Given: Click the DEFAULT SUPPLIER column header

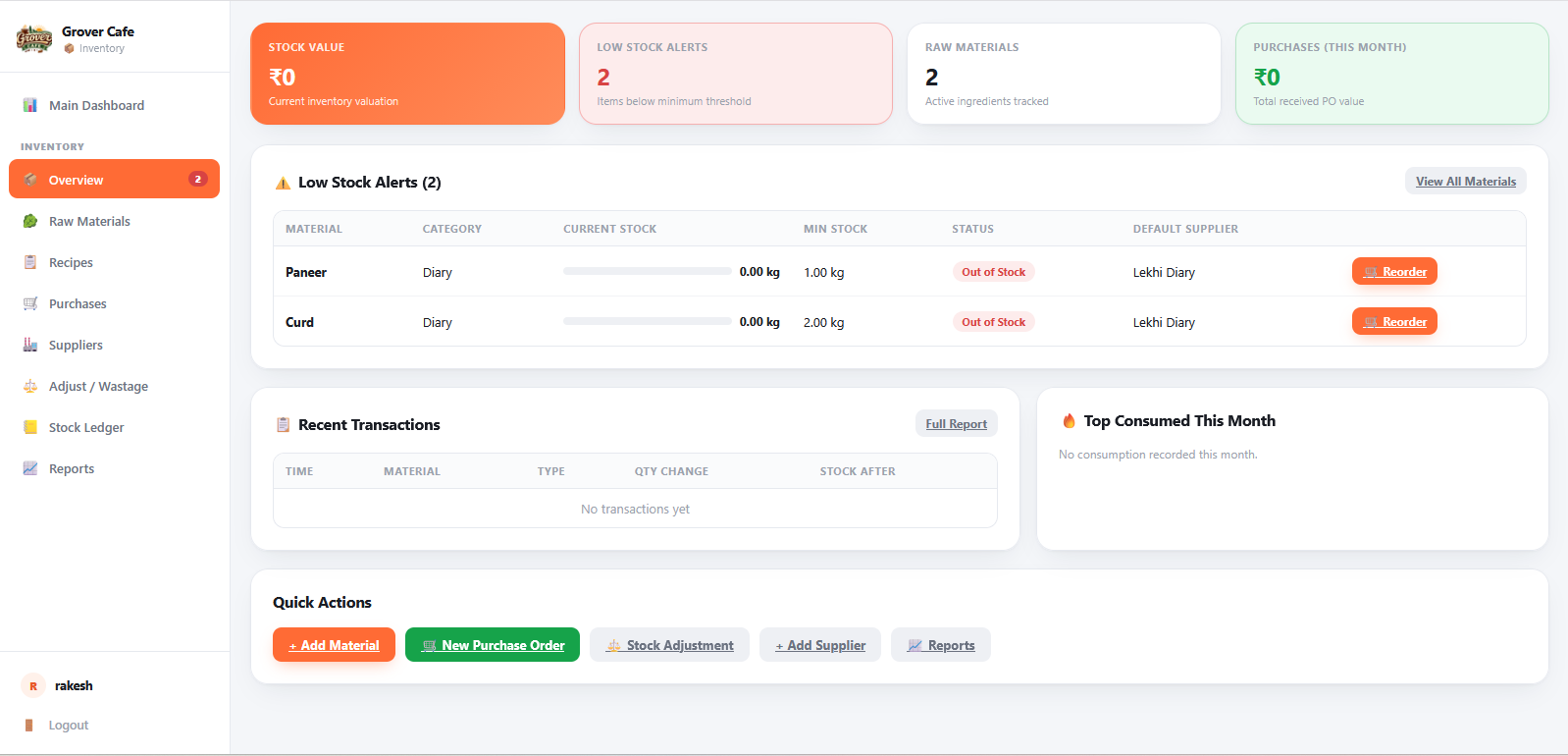Looking at the screenshot, I should (x=1185, y=229).
